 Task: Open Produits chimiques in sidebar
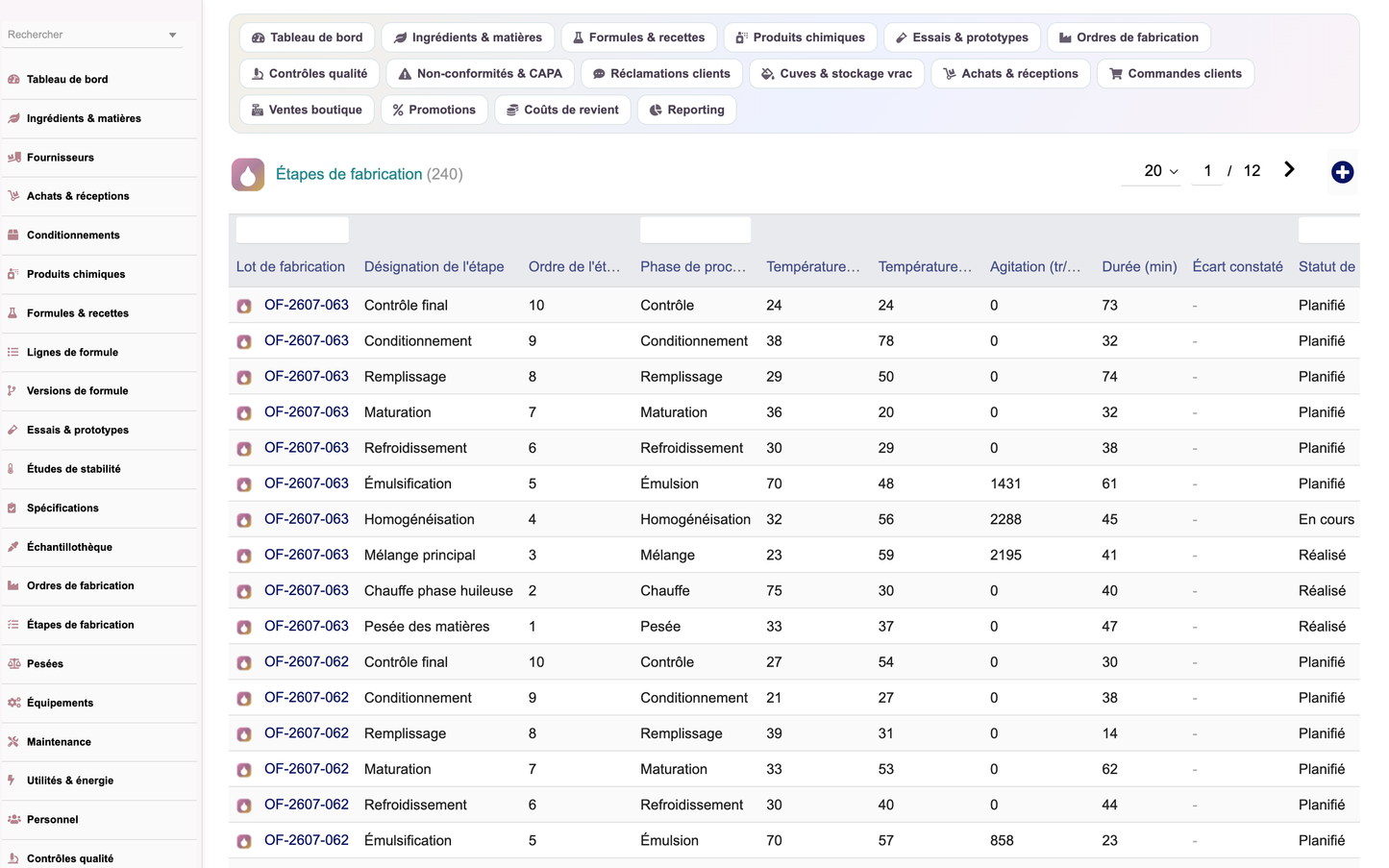[76, 274]
